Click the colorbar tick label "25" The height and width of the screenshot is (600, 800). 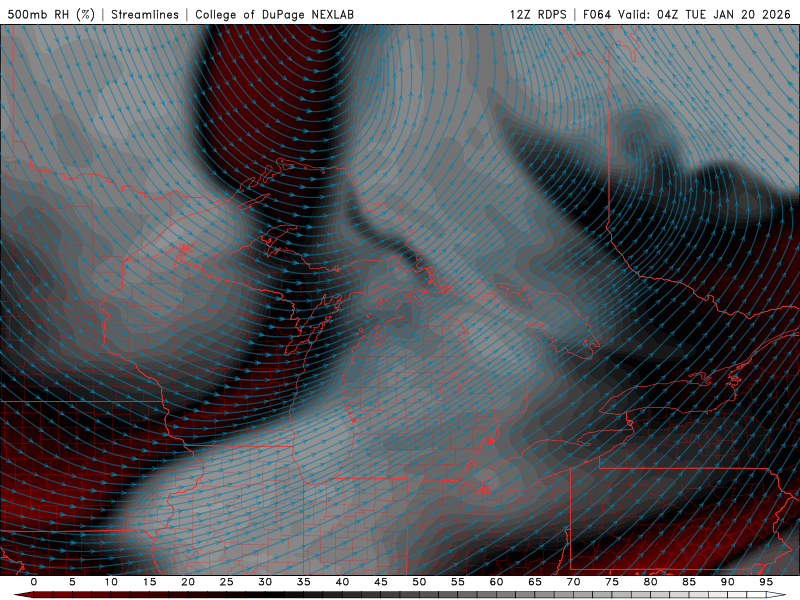coord(227,582)
